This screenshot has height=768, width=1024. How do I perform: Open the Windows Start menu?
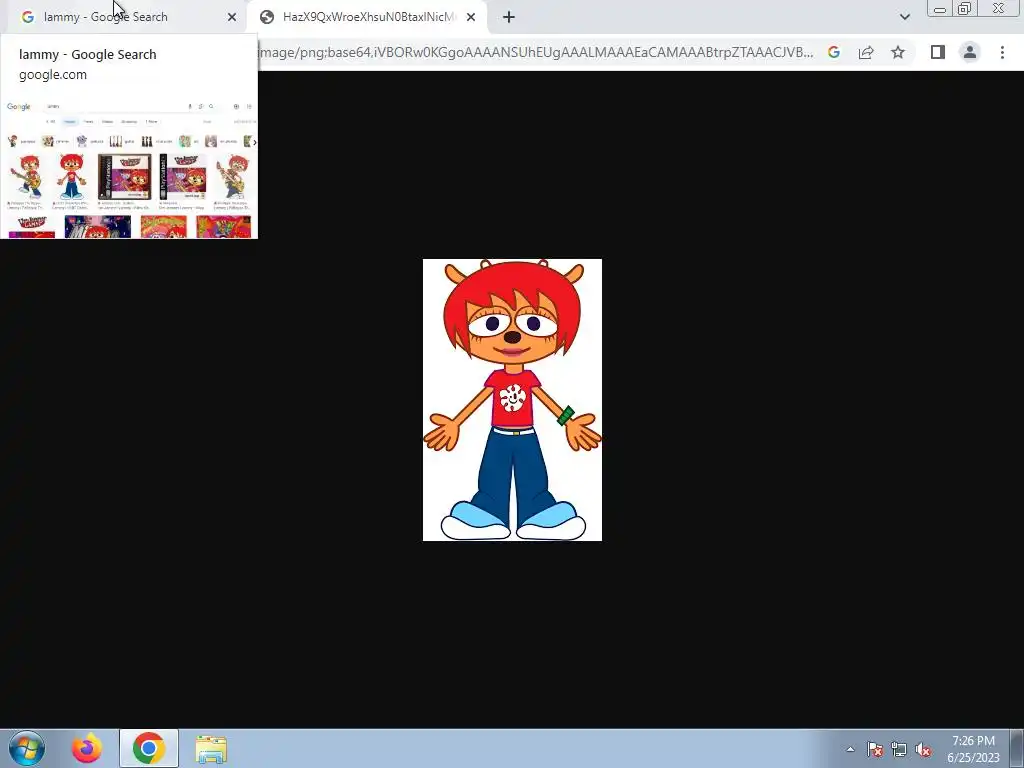[x=27, y=748]
